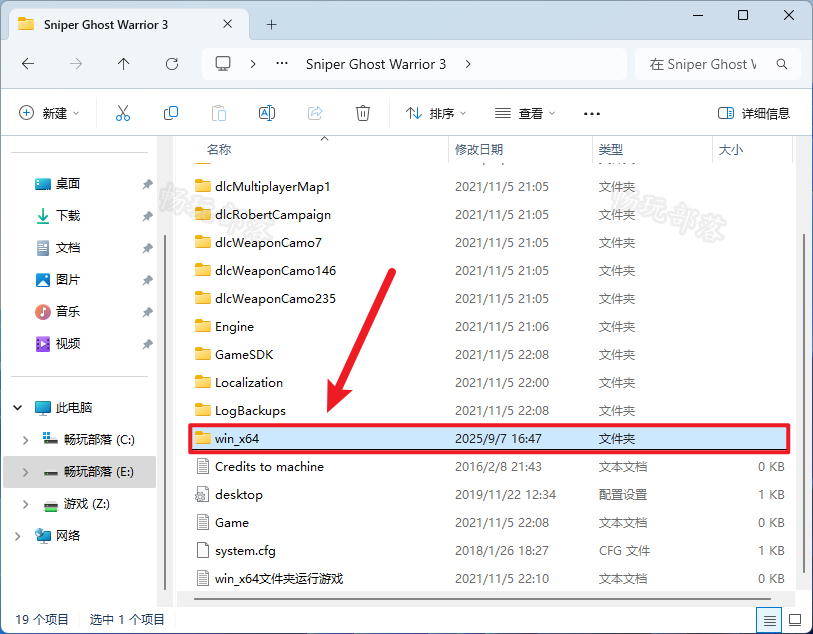Select the dlcWeaponCamo146 folder

click(275, 271)
